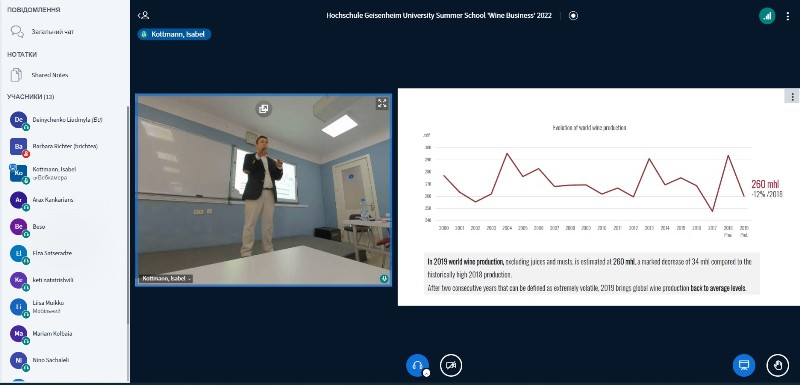Screen dimensions: 800x385
Task: Open presentation options three-dot menu
Action: click(x=791, y=96)
